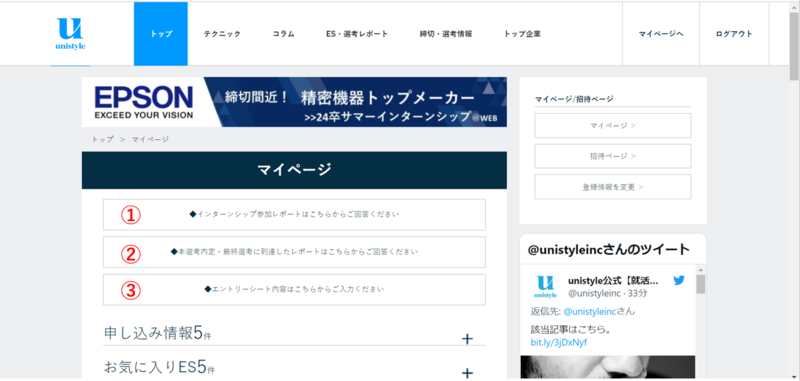Expand お気に入りES5件 with the plus icon
800x381 pixels.
click(x=467, y=373)
